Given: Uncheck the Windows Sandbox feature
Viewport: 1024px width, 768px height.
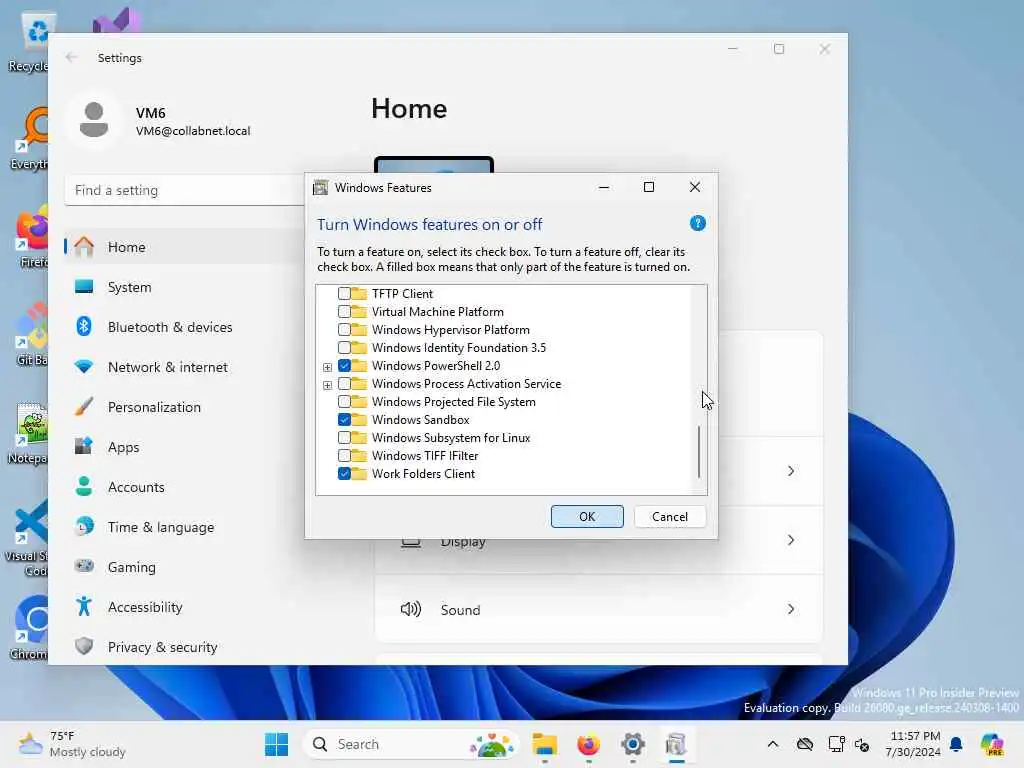Looking at the screenshot, I should [344, 419].
